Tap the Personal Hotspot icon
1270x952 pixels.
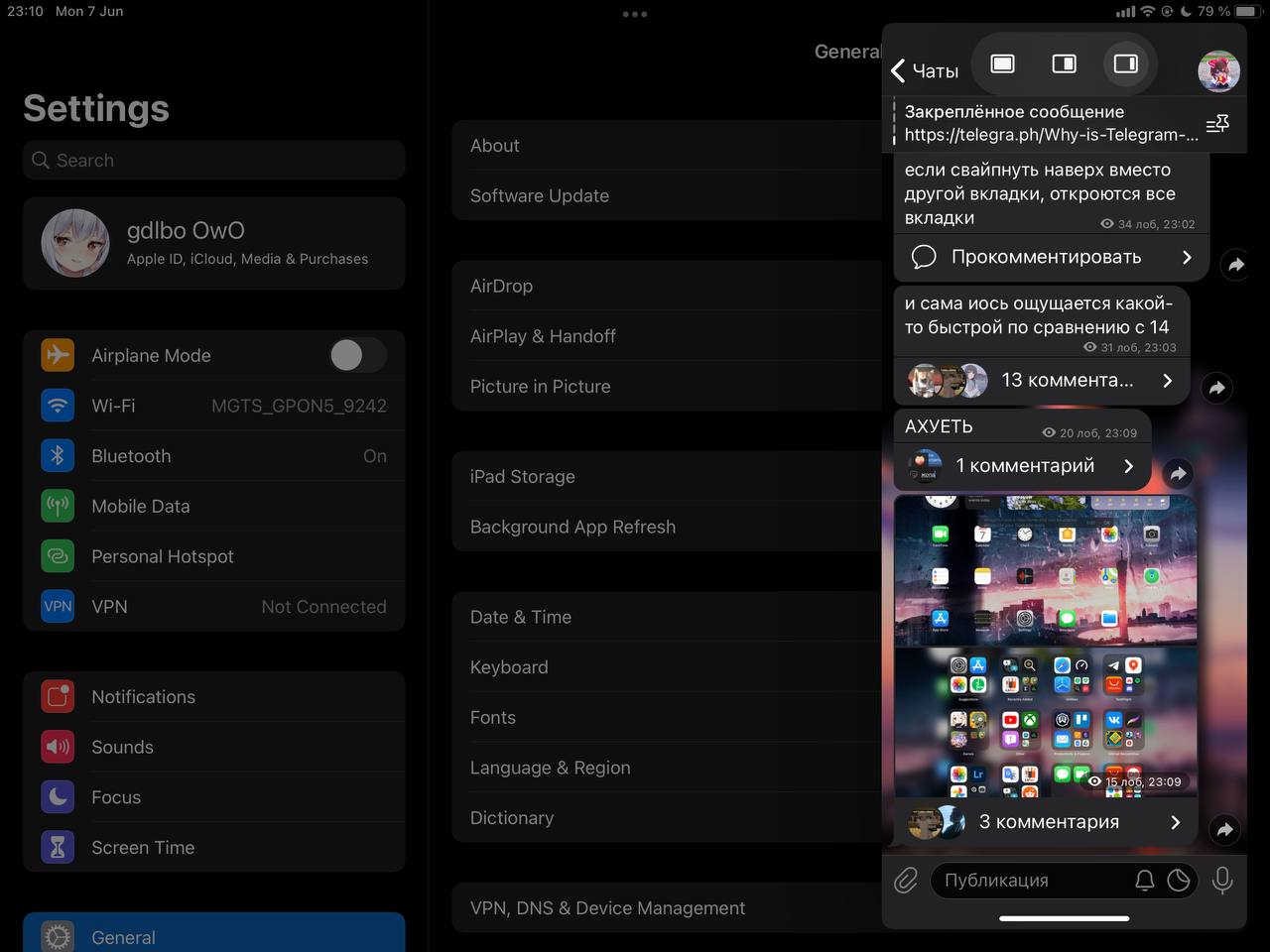coord(58,556)
